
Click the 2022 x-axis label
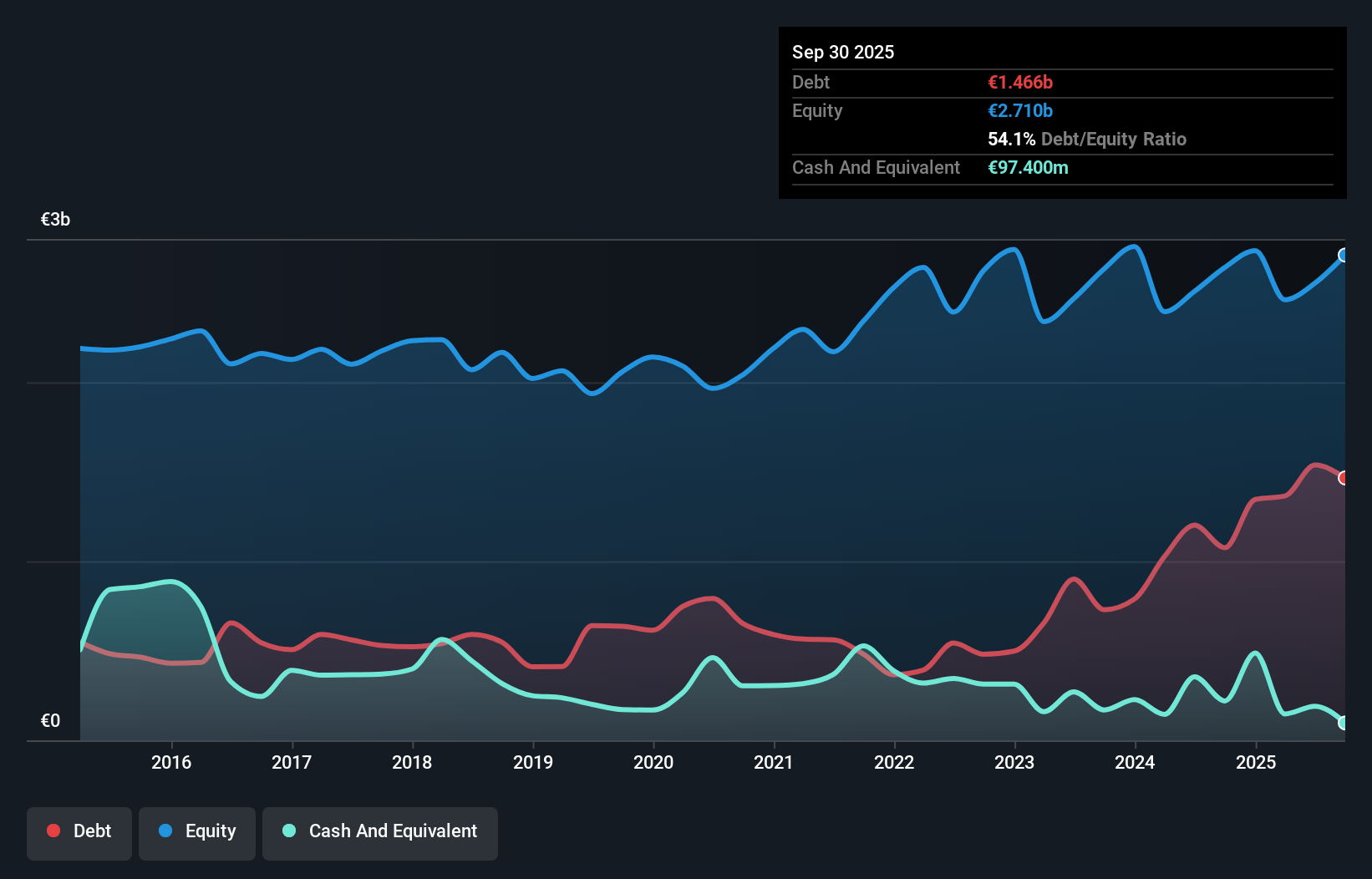894,762
